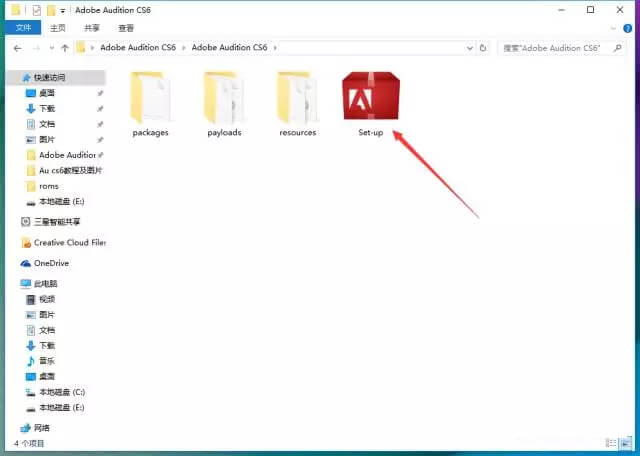
Task: Switch to the 主页 ribbon tab
Action: [x=58, y=28]
